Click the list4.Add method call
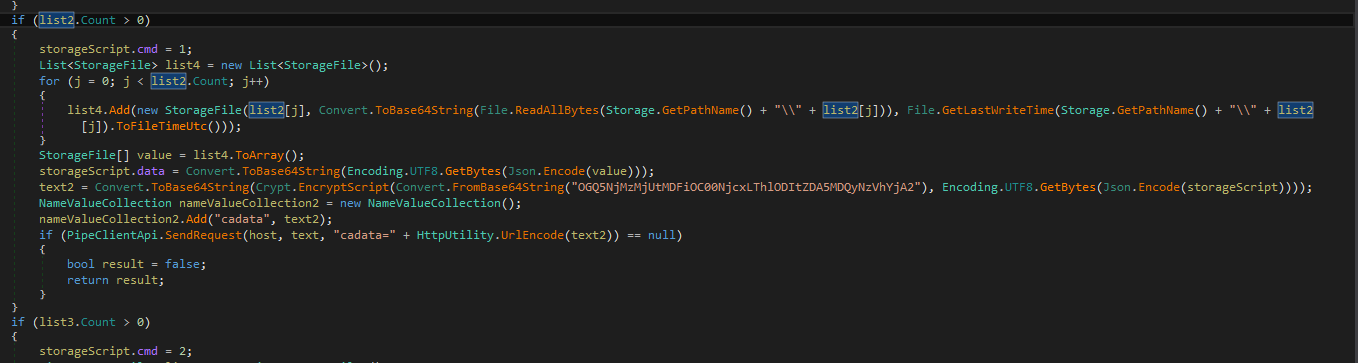Viewport: 1358px width, 363px height. click(95, 109)
